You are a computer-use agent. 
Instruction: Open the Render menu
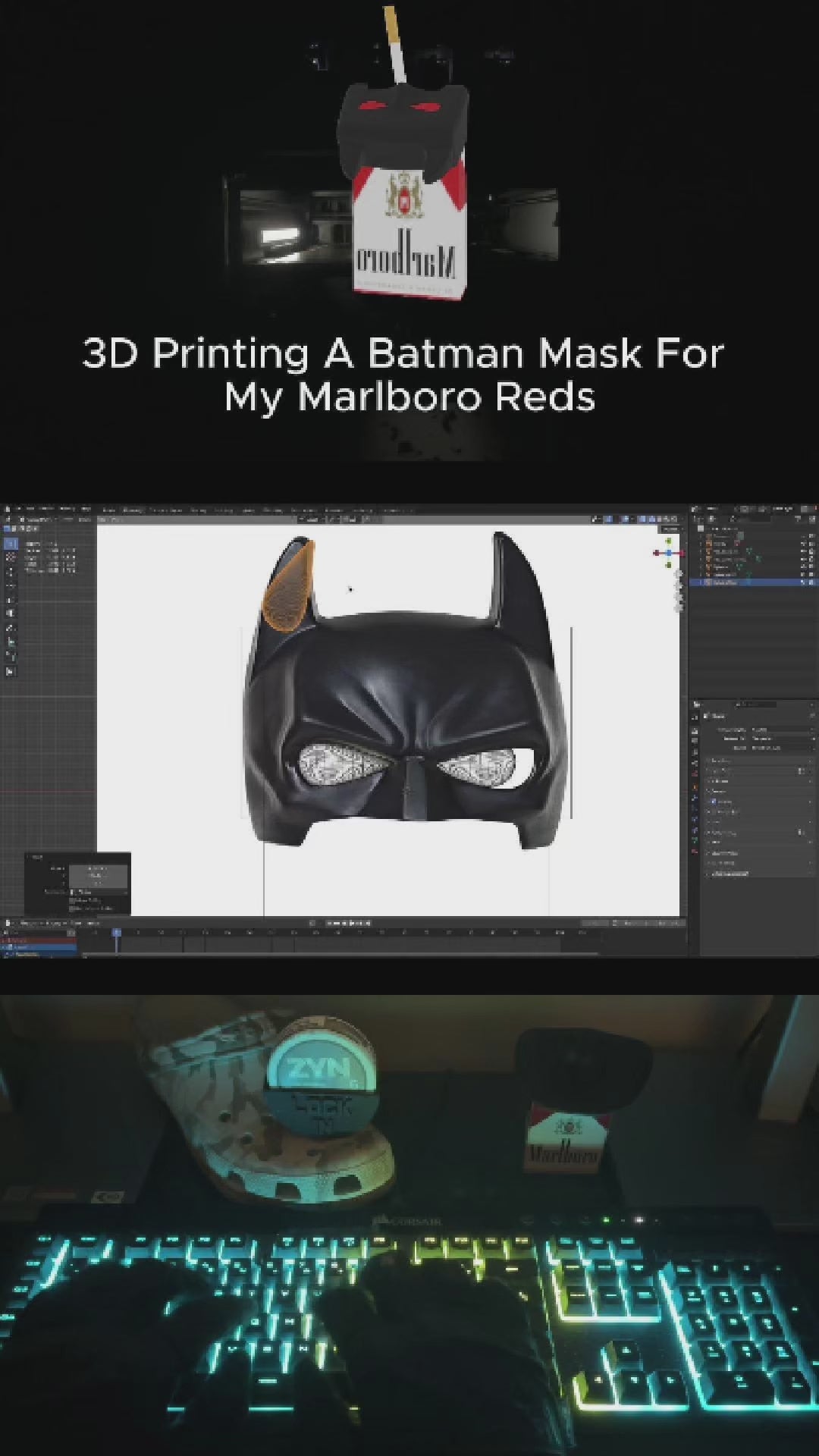click(x=46, y=509)
